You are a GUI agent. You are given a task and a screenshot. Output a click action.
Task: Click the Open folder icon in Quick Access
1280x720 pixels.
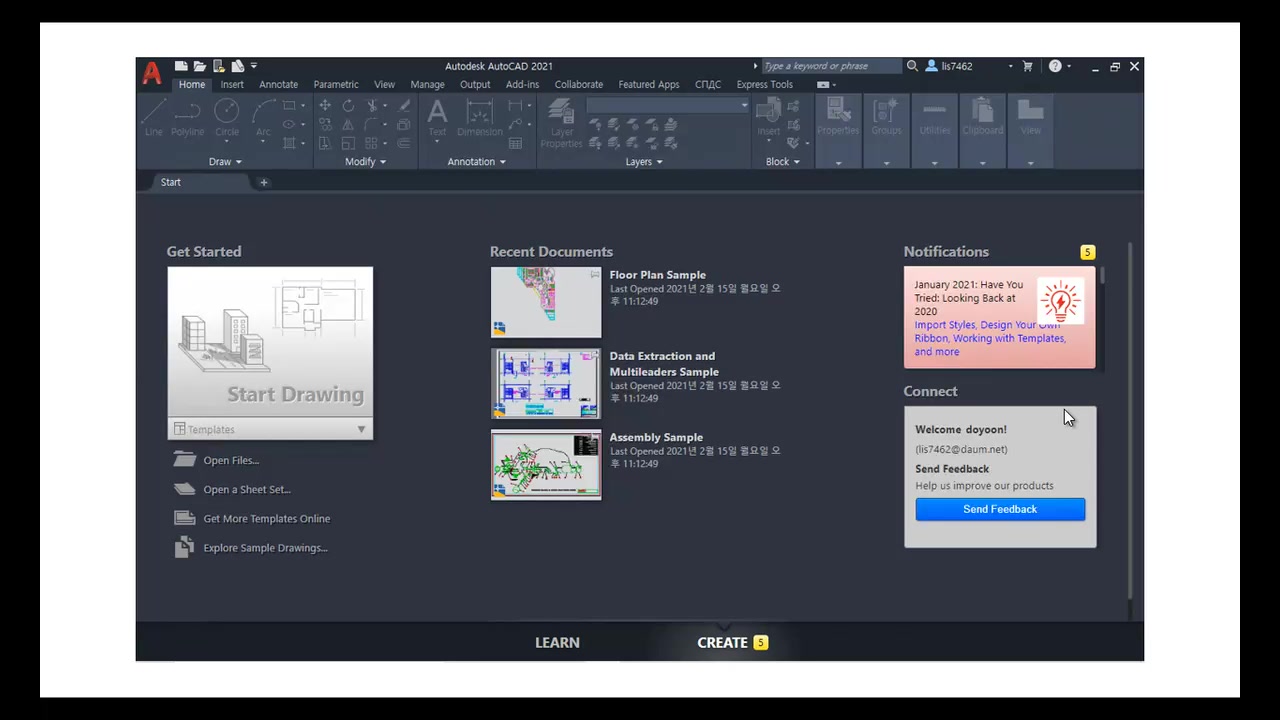click(x=199, y=66)
